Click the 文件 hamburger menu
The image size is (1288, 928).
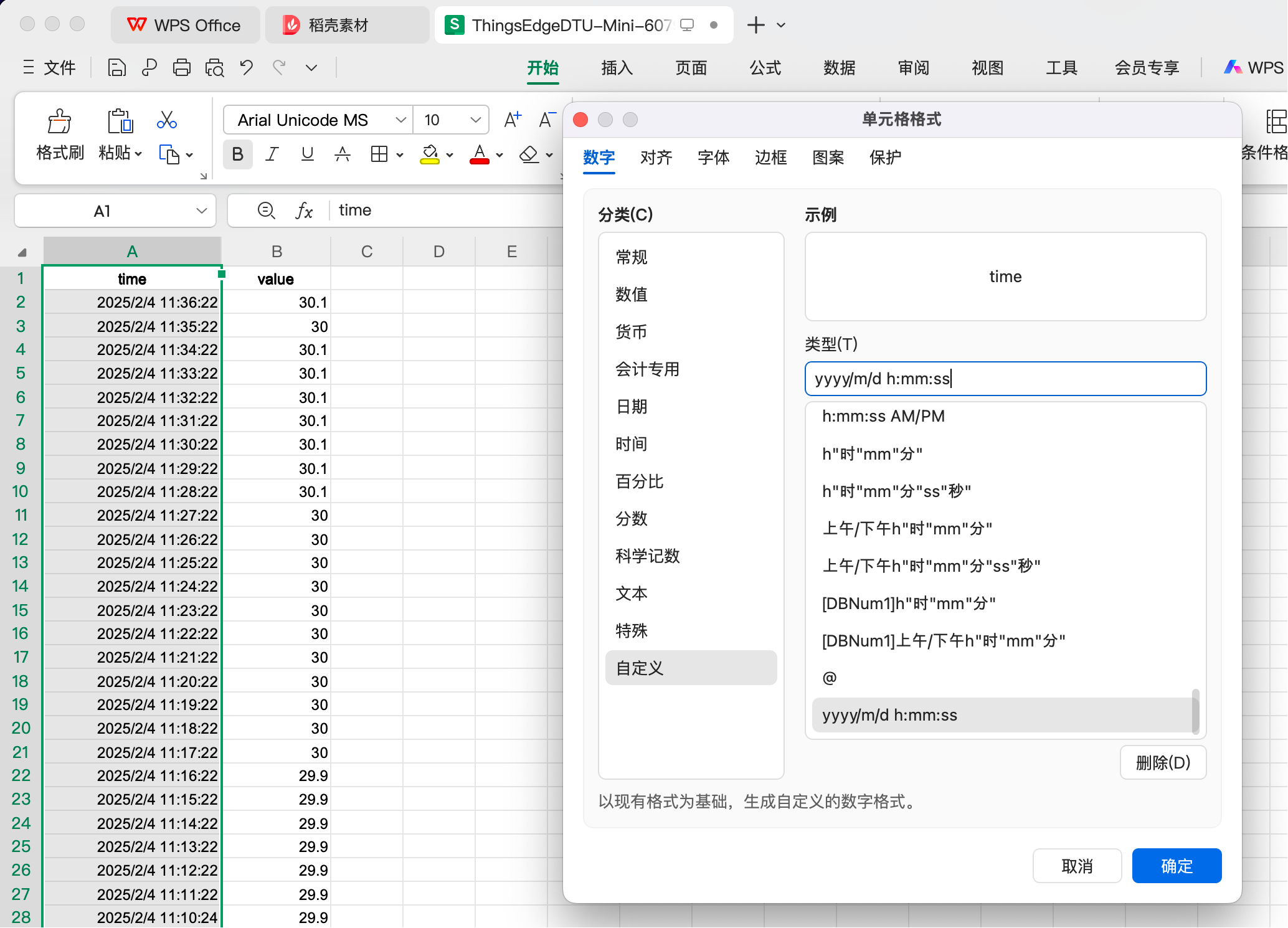[49, 67]
